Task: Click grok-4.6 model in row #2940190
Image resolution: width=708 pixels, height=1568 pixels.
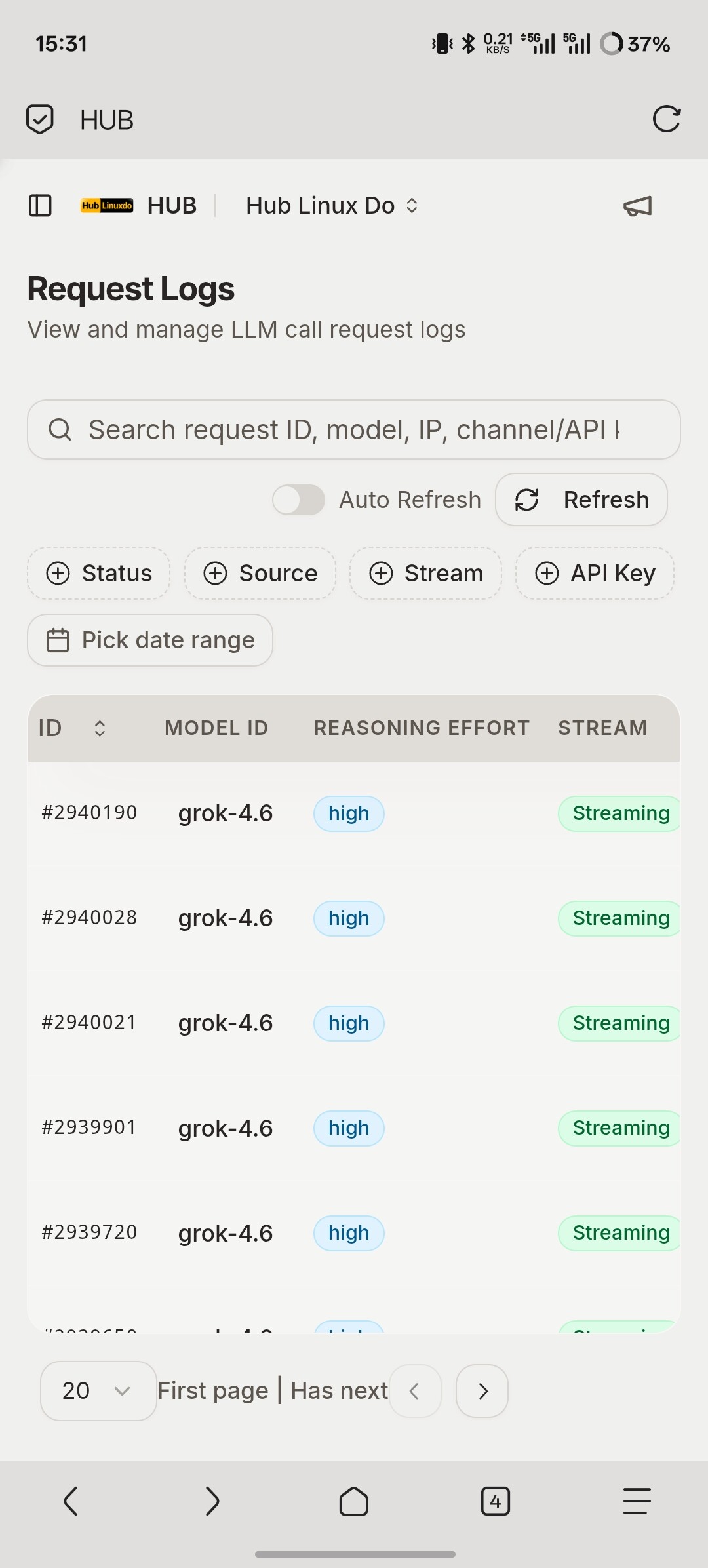Action: [226, 813]
